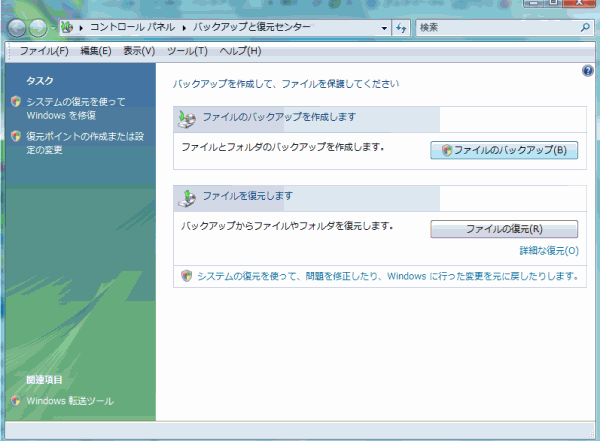Click the ファイルの復元(R) button

(504, 229)
